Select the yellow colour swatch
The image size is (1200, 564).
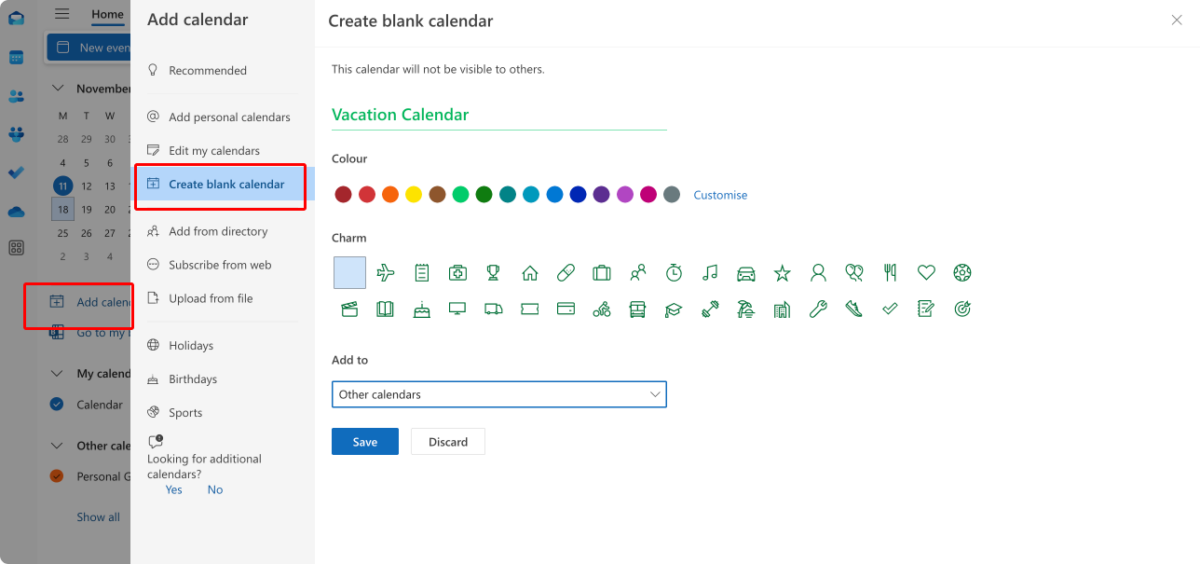point(413,194)
